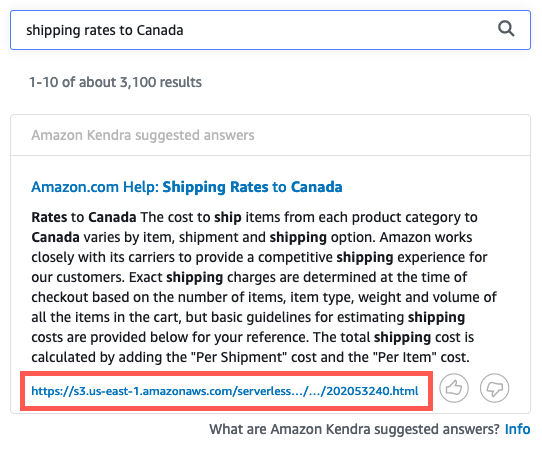Mark this answer as helpful
Viewport: 542px width, 451px height.
point(454,388)
